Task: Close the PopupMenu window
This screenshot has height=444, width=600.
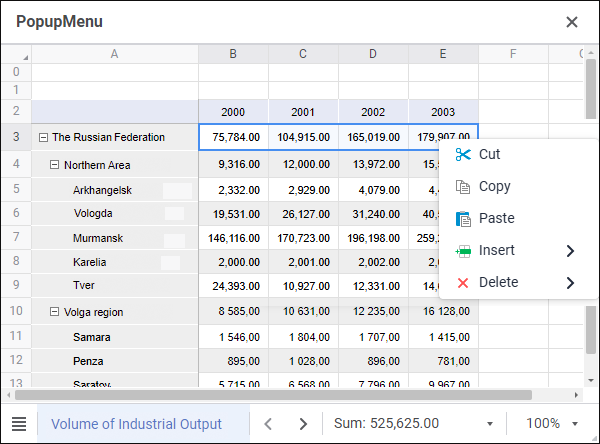Action: (x=572, y=21)
